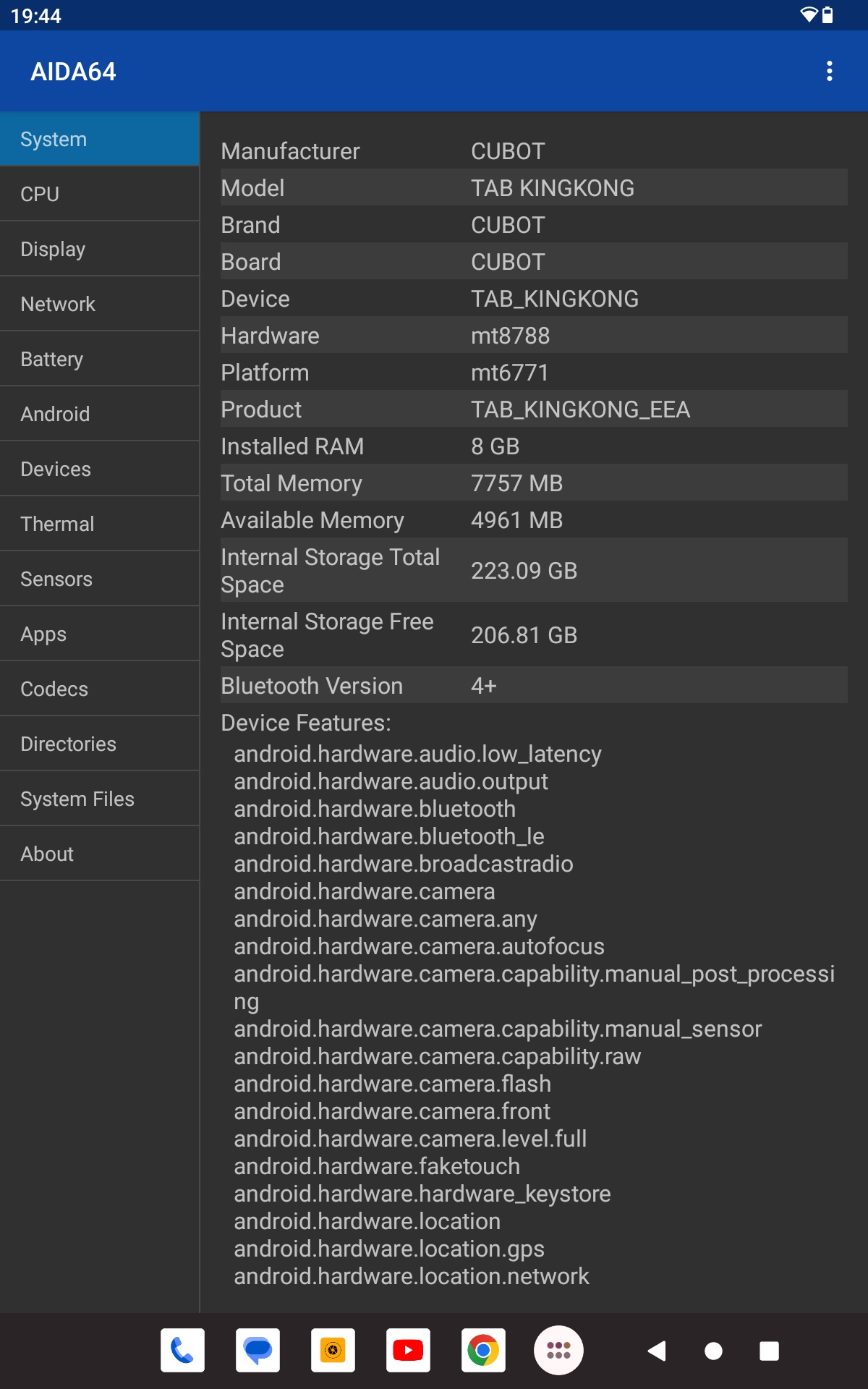Screen dimensions: 868x1389
Task: Switch to the Codecs section
Action: tap(100, 689)
